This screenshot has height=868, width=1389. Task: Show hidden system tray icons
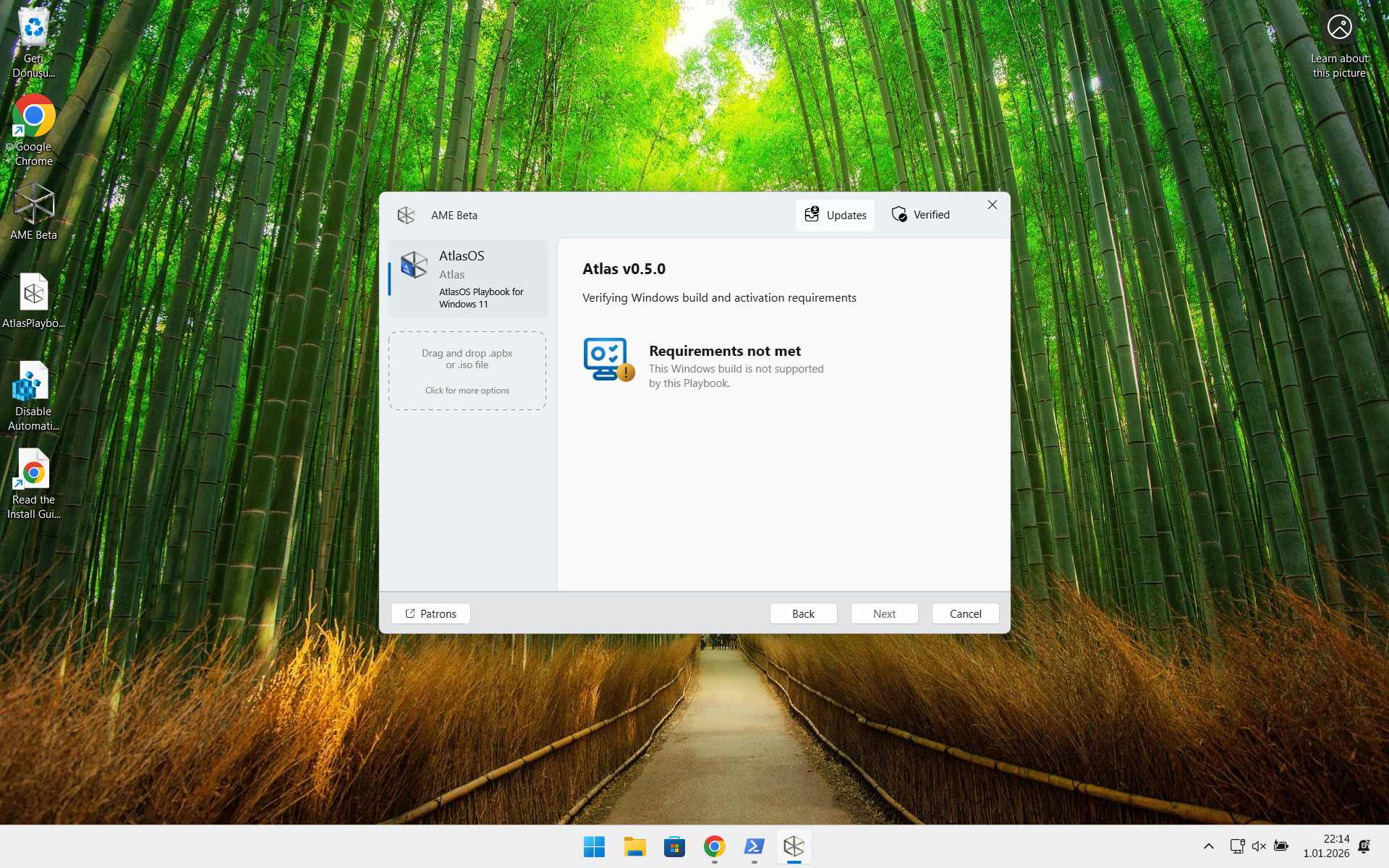(1208, 846)
